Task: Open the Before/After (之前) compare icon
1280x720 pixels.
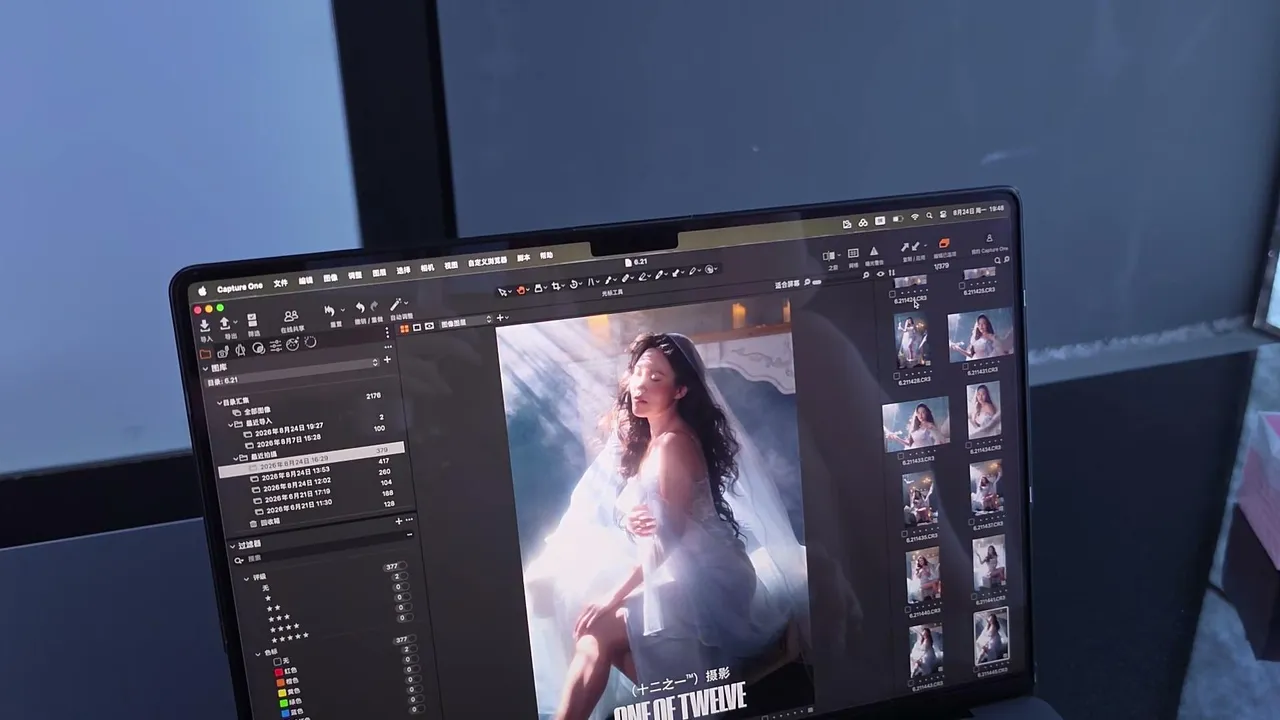Action: tap(831, 256)
